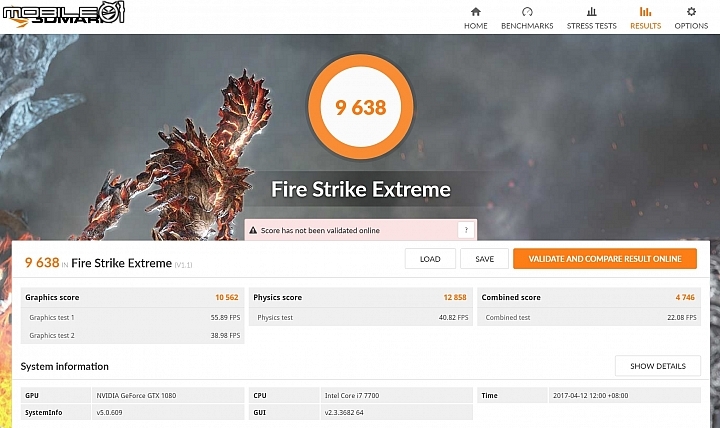Click the Graphics test 1 row
Viewport: 720px width, 428px height.
[133, 317]
